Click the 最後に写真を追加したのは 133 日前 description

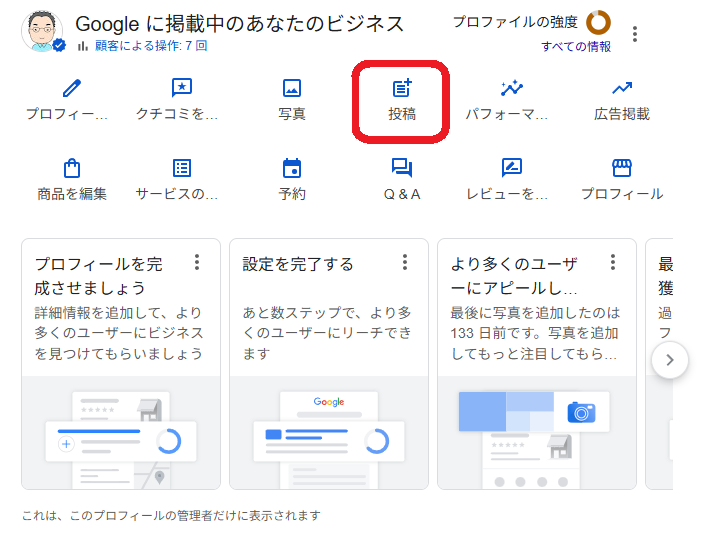[535, 334]
